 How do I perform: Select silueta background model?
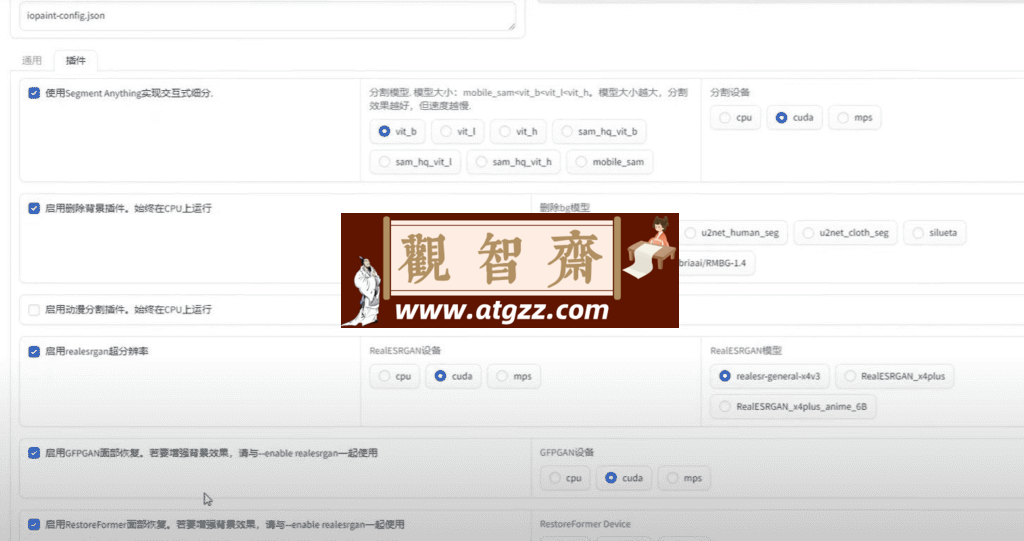935,233
